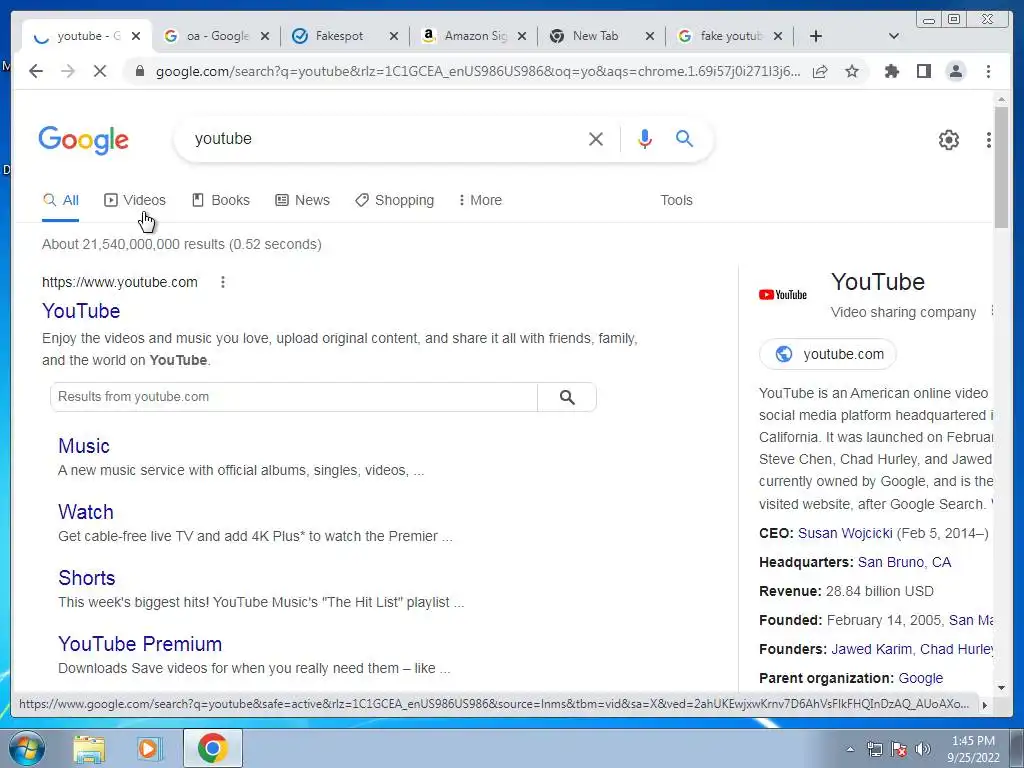Show hidden system tray icons
The height and width of the screenshot is (768, 1024).
[x=850, y=750]
